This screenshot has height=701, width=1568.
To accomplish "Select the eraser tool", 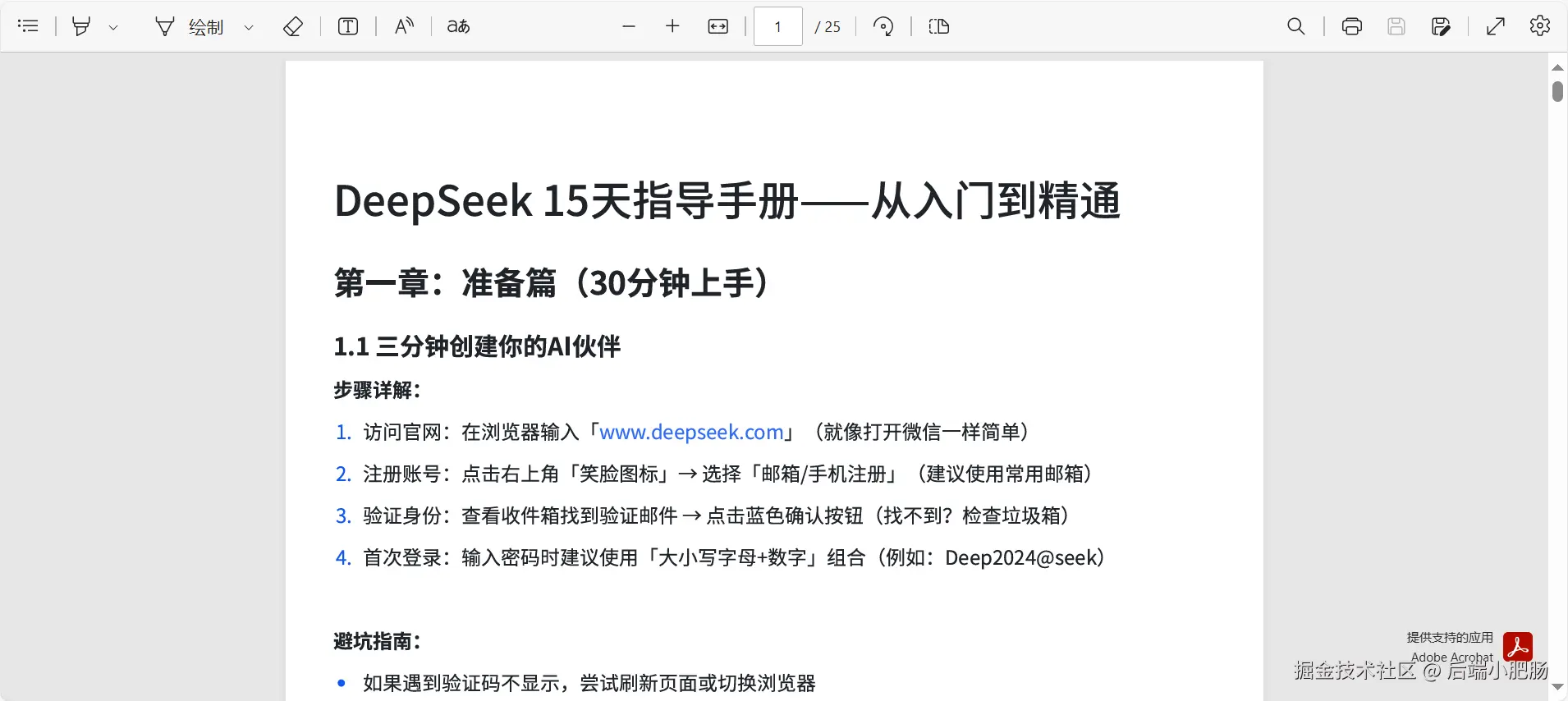I will pos(293,26).
